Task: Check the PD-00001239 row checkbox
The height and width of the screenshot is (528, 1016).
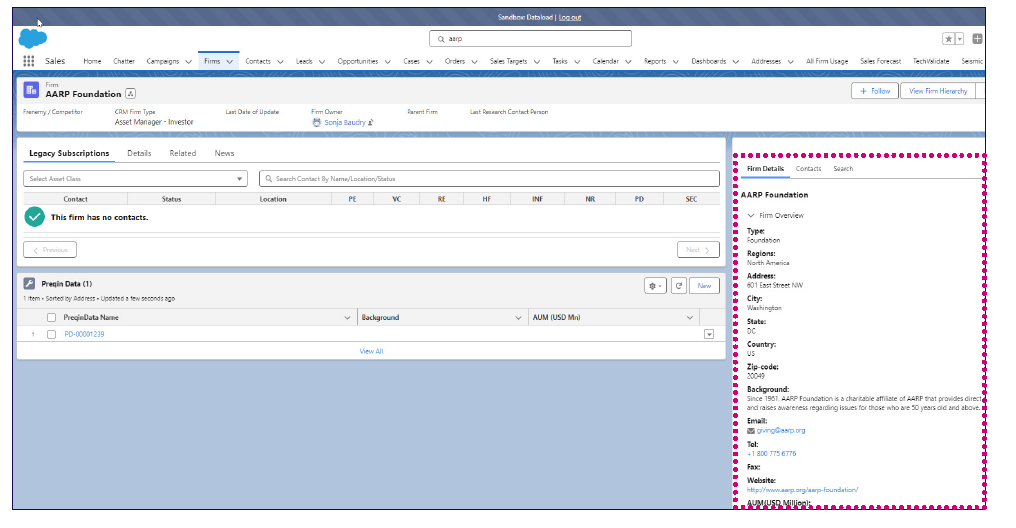Action: (51, 334)
